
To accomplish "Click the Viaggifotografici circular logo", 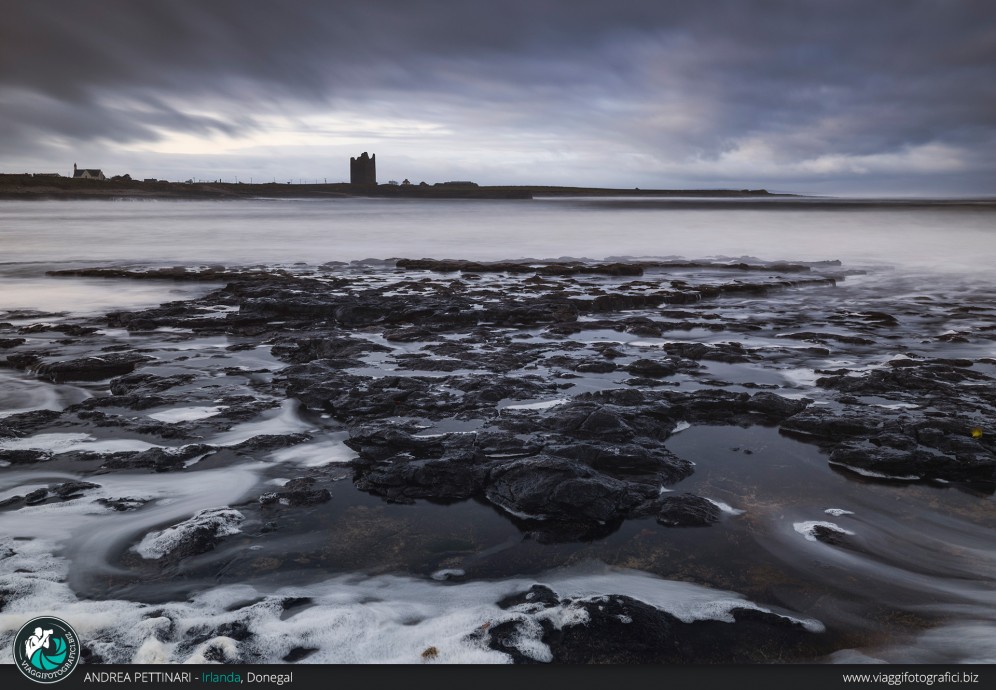I will [x=46, y=649].
